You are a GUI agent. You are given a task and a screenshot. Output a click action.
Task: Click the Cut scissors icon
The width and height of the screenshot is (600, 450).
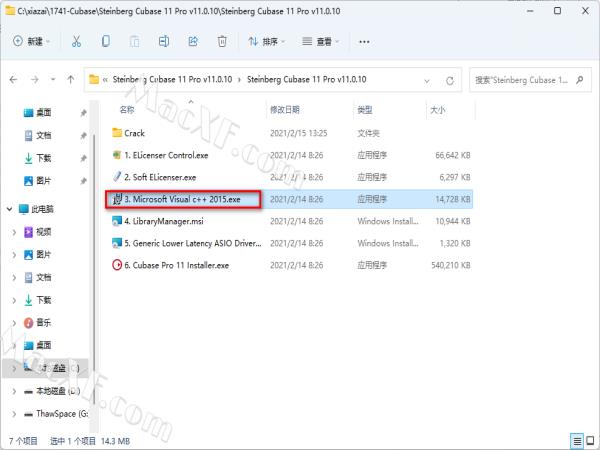click(77, 41)
